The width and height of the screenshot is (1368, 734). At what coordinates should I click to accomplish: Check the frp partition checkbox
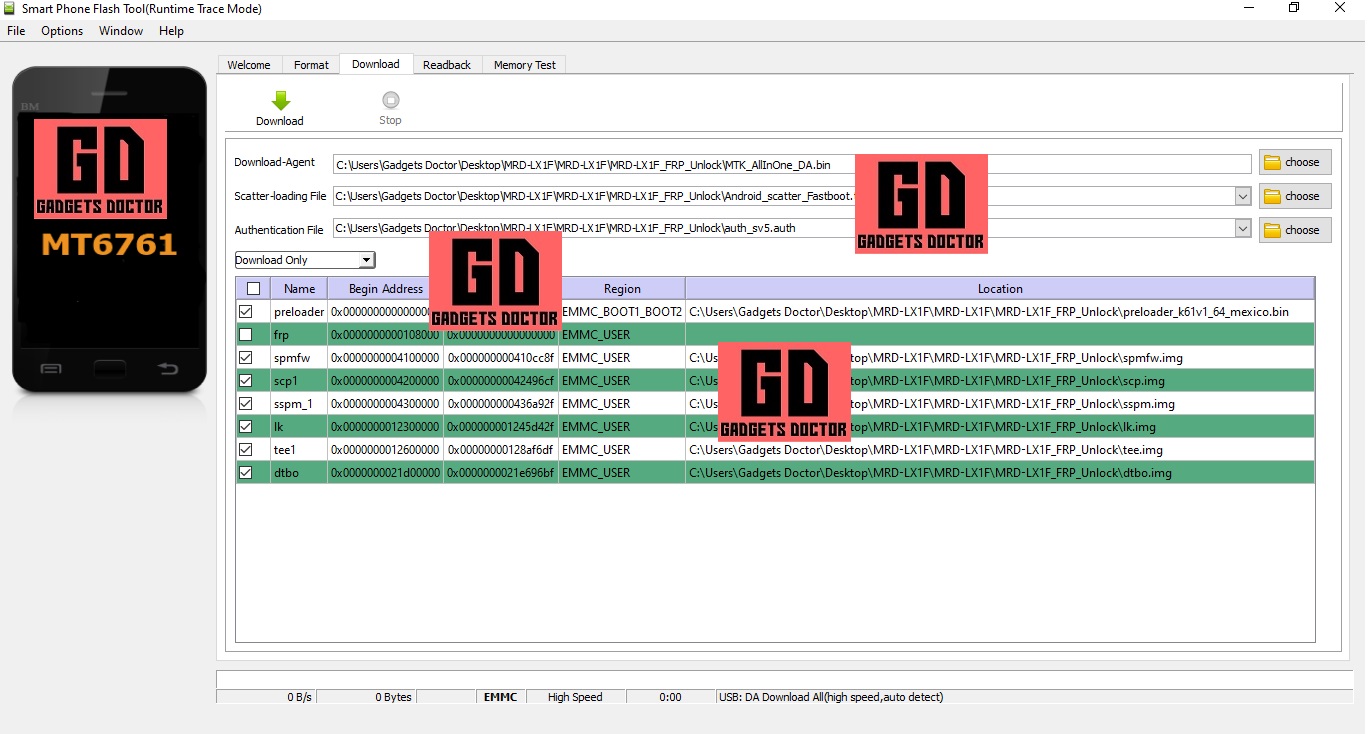coord(245,335)
